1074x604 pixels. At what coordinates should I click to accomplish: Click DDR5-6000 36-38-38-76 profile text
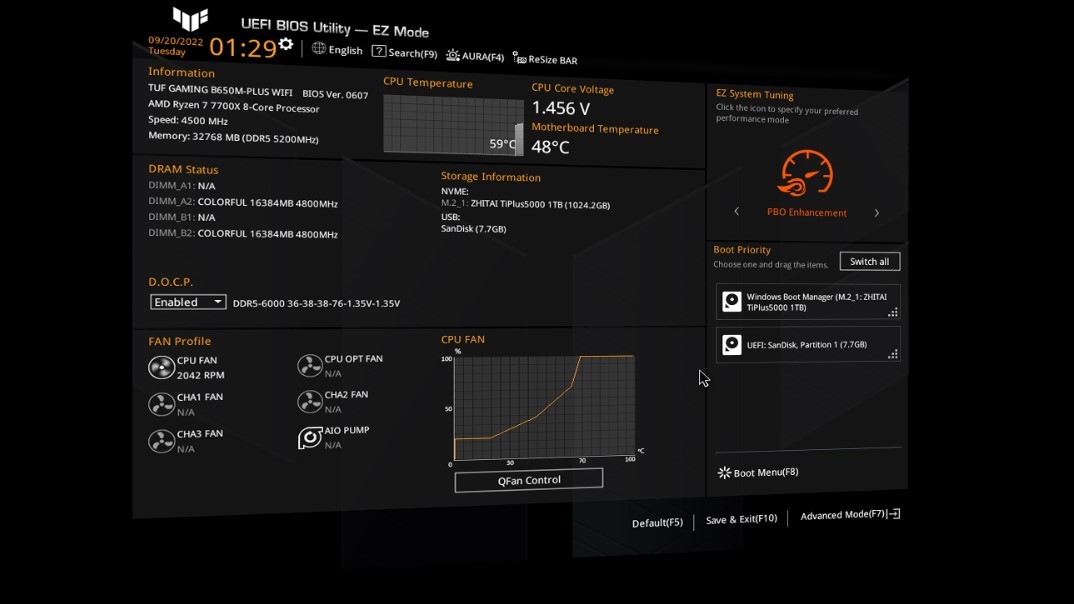coord(316,303)
